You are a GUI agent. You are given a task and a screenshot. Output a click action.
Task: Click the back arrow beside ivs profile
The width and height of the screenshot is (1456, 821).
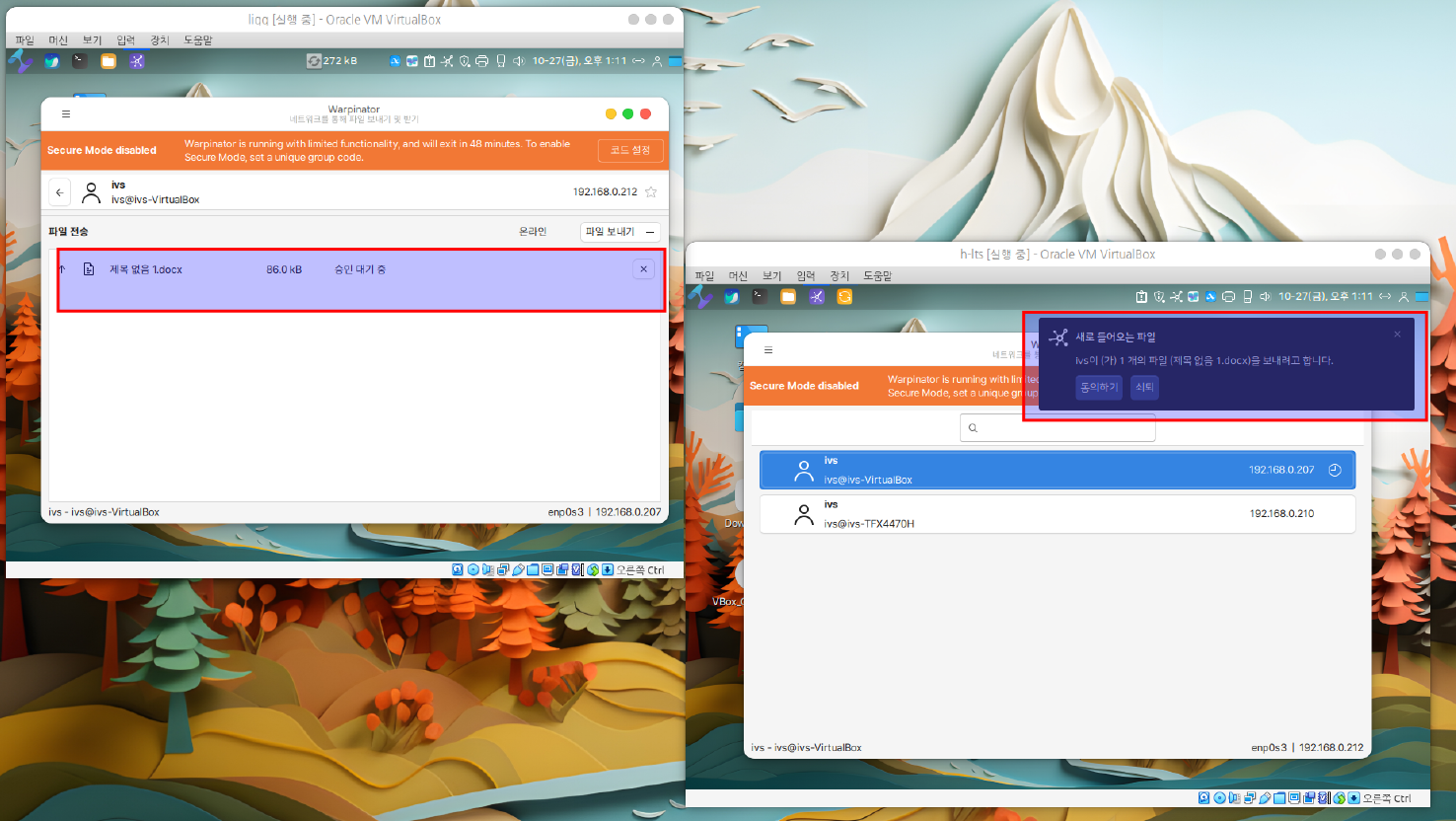[59, 192]
